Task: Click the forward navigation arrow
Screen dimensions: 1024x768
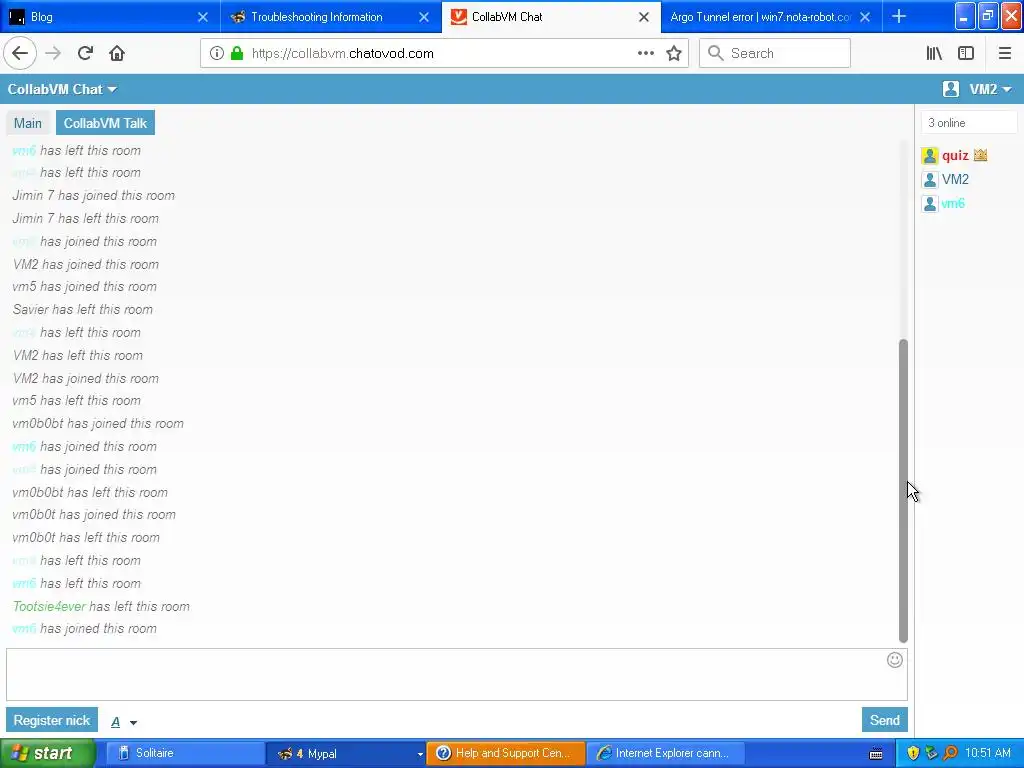Action: click(53, 54)
